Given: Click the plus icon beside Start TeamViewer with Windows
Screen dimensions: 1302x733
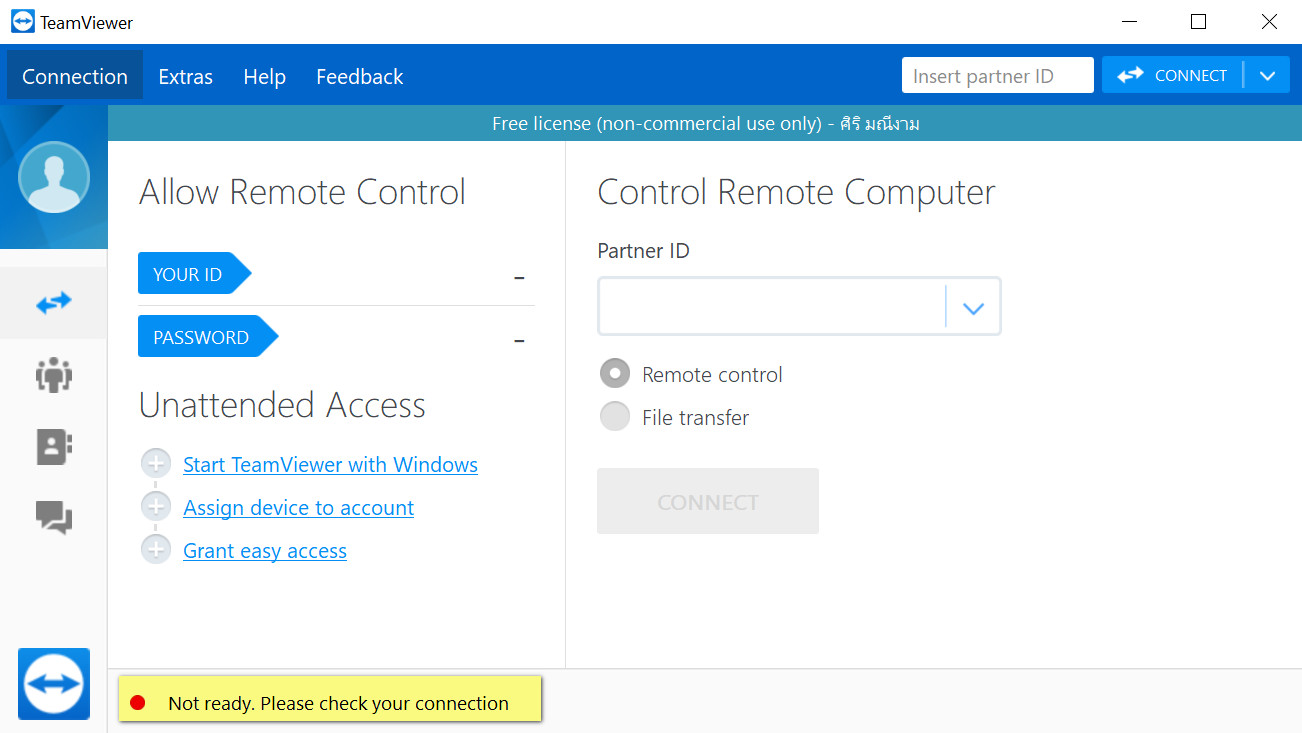Looking at the screenshot, I should [x=156, y=464].
